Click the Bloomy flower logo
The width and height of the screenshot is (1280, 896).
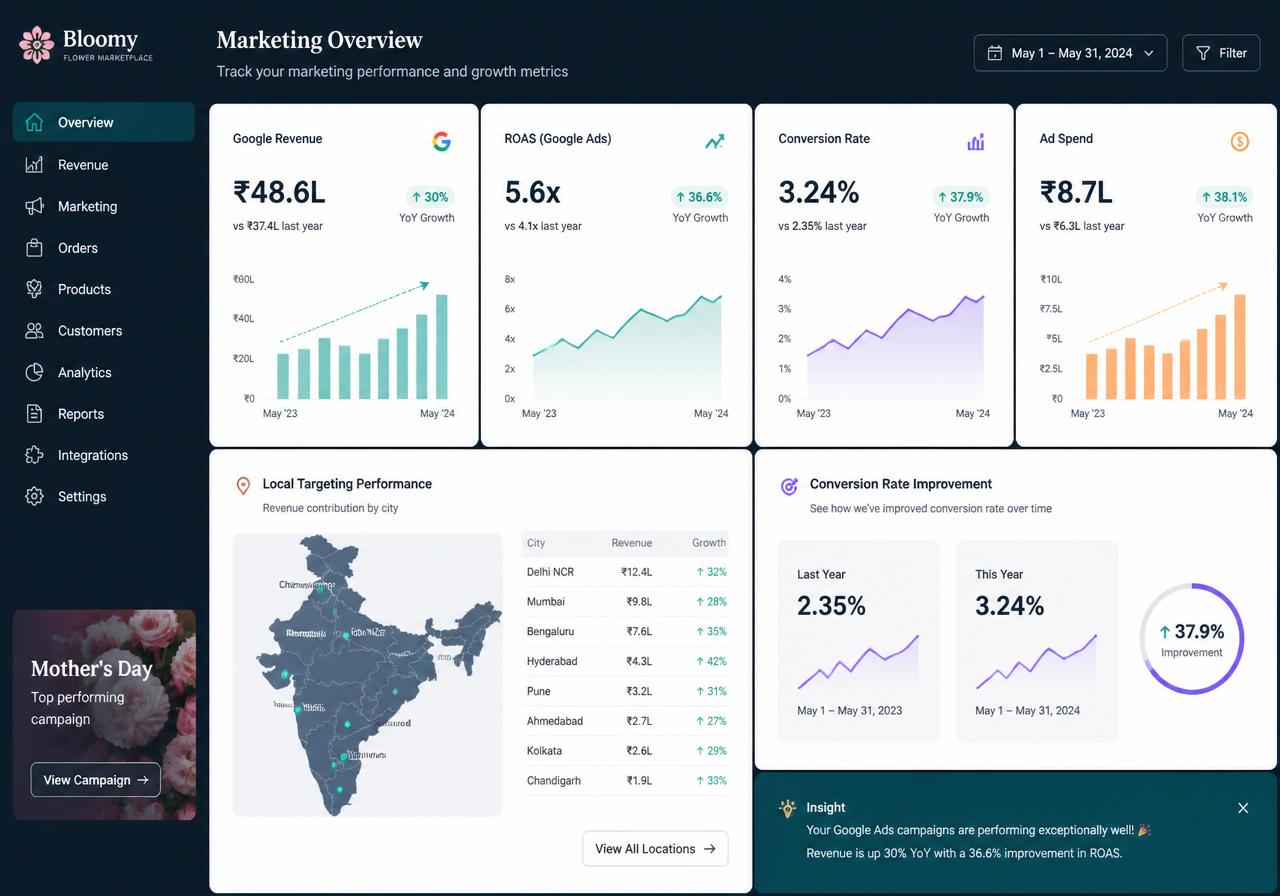tap(37, 45)
